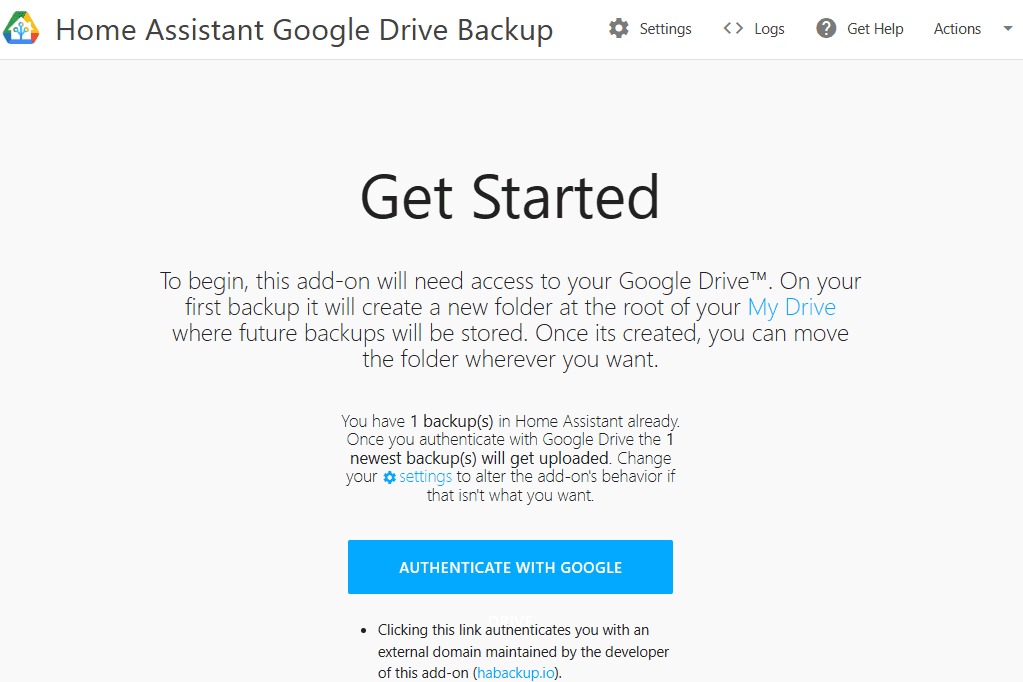This screenshot has width=1023, height=682.
Task: Visit the habackup.io link
Action: tap(516, 673)
